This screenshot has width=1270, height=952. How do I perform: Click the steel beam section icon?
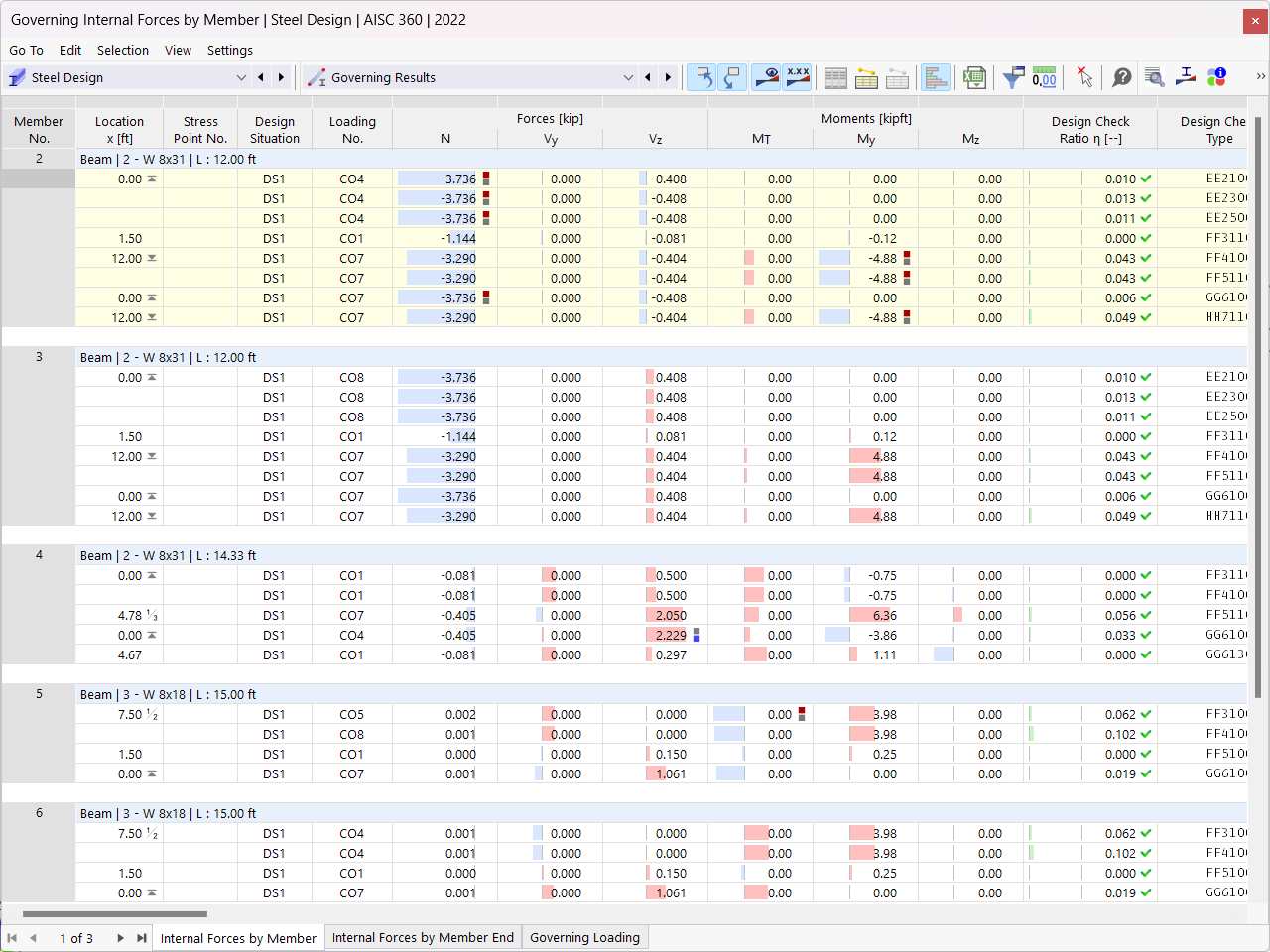click(1186, 77)
